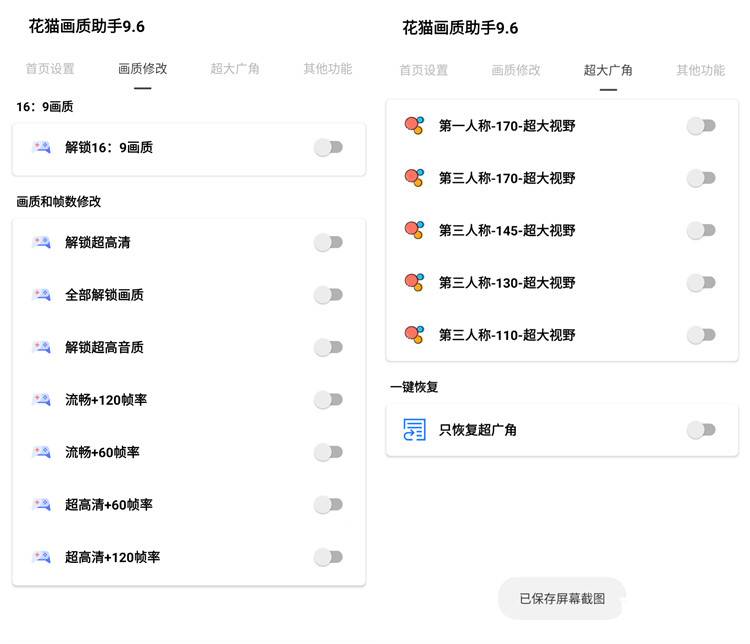Click the restore icon beside 只恢复超广角
750x644 pixels.
tap(414, 429)
